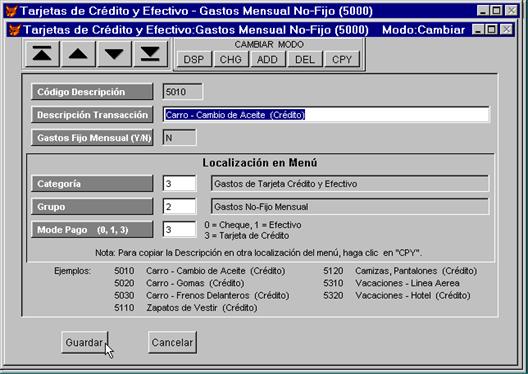Click example 5120 Camizas, Pantalones
This screenshot has height=374, width=528.
click(400, 271)
